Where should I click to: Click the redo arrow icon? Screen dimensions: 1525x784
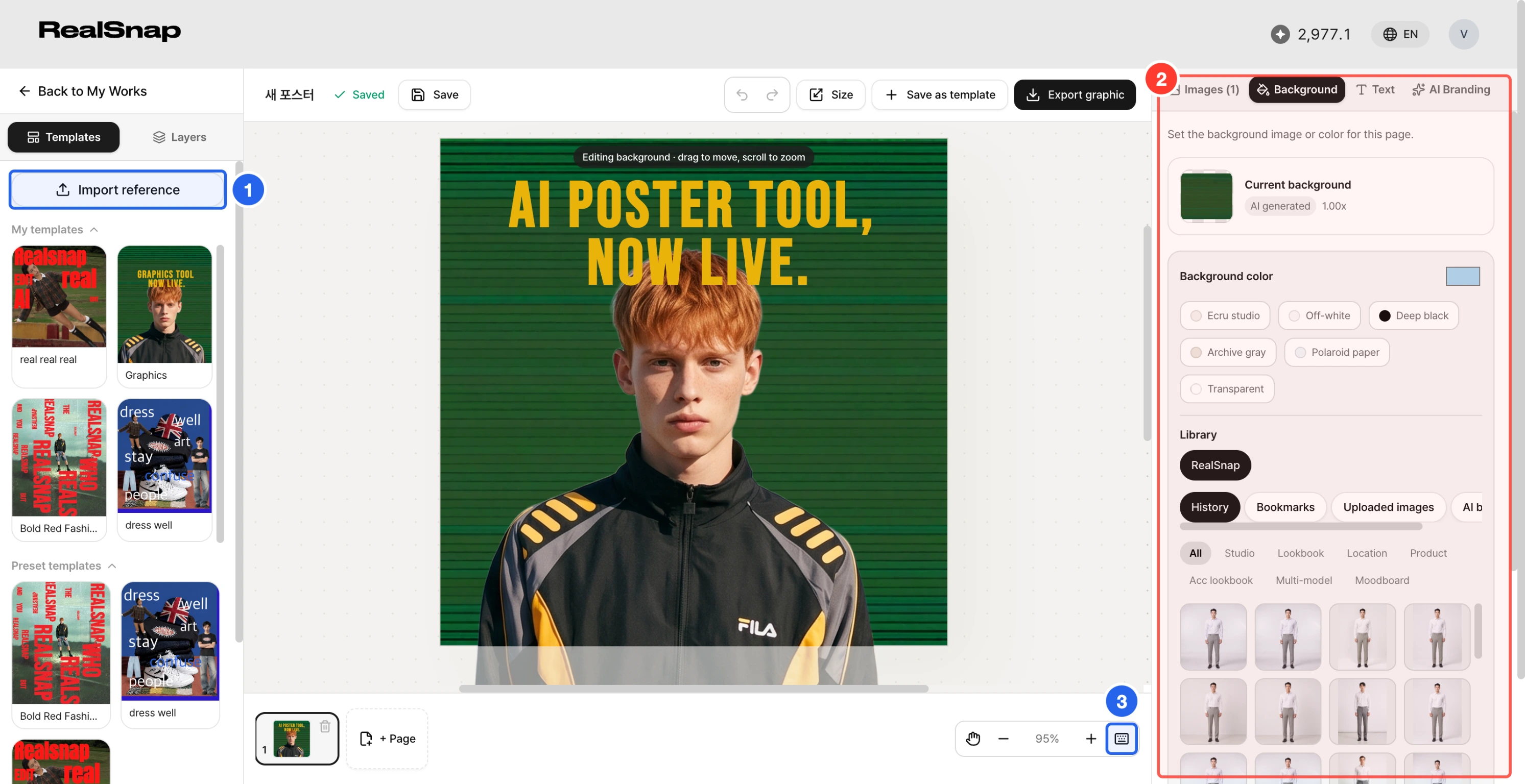(x=772, y=94)
